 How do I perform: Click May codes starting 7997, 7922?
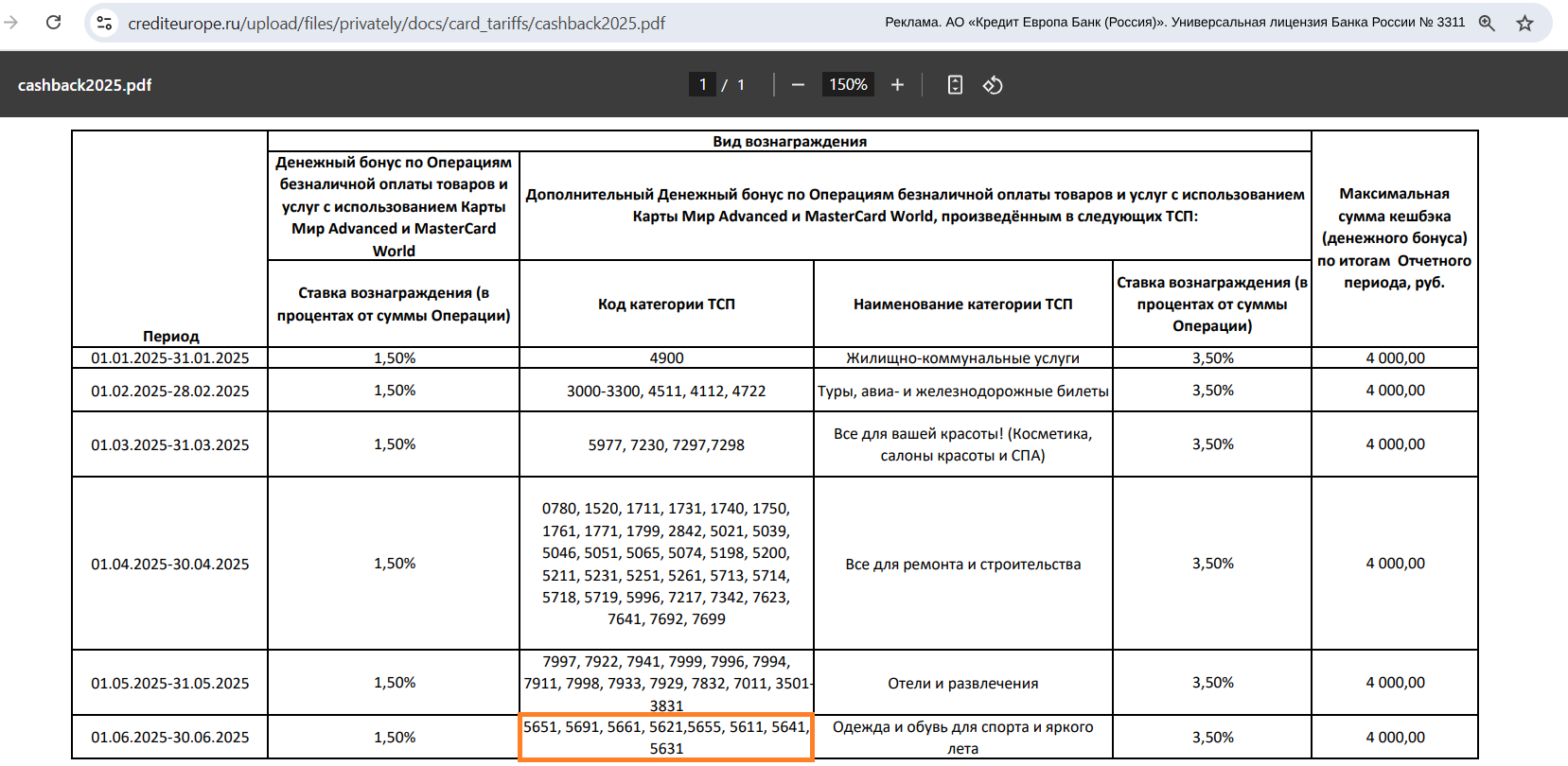[x=666, y=683]
